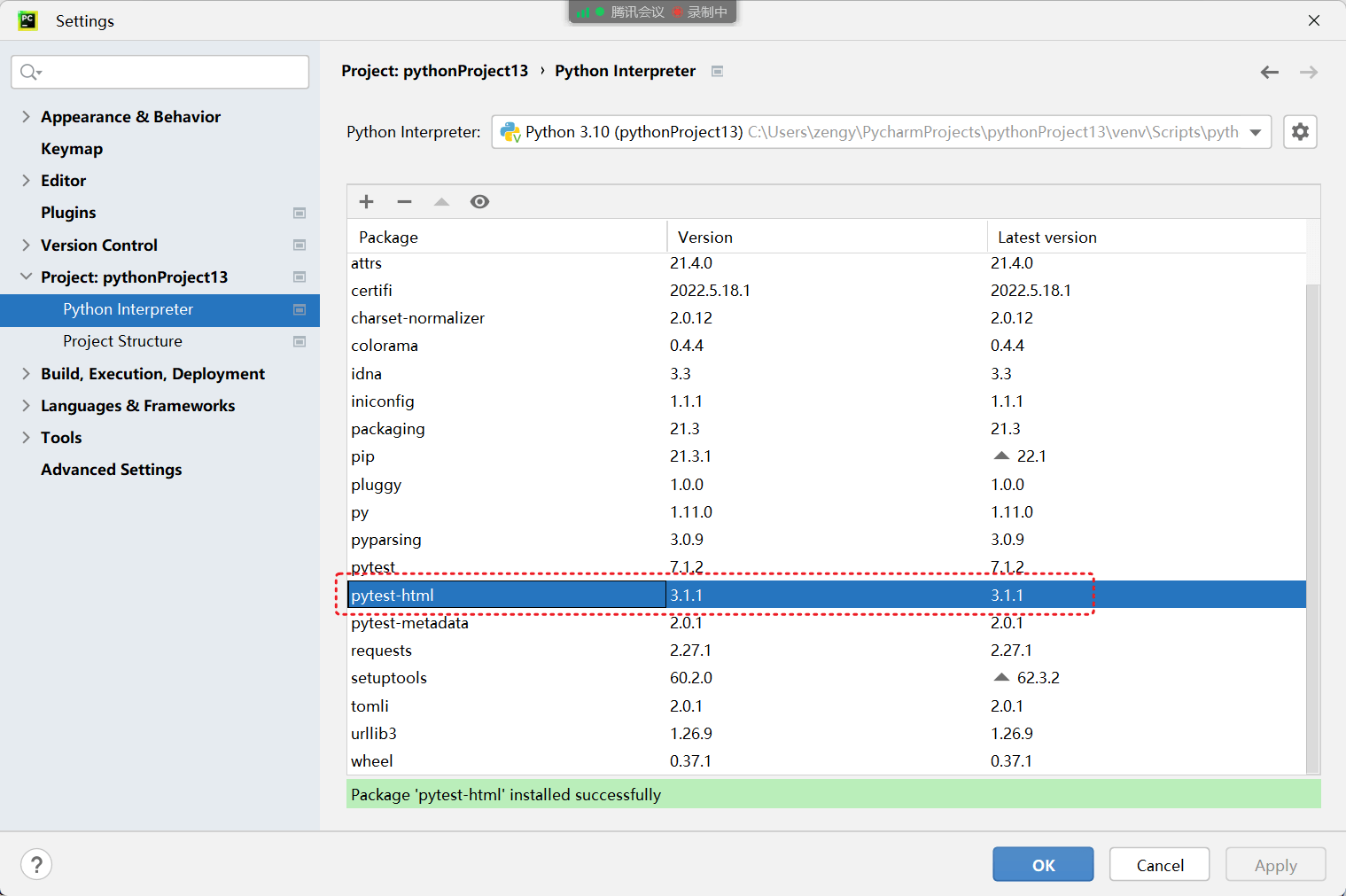
Task: Click the project-level marker on the Project: pythonProject13 row
Action: coord(300,277)
